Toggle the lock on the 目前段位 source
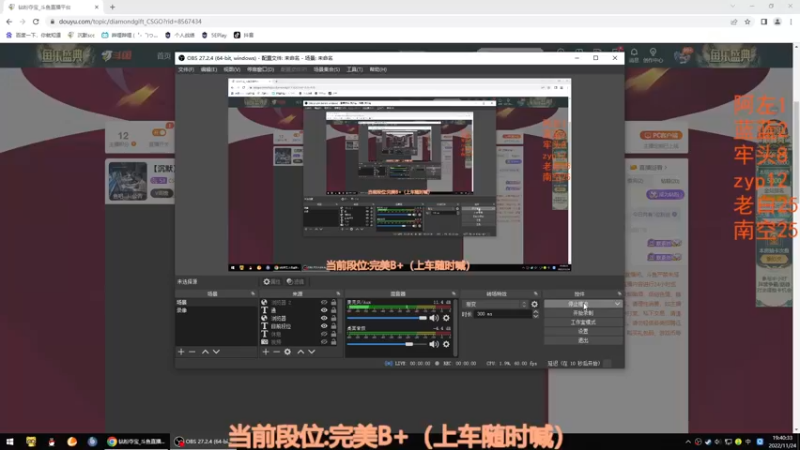Image resolution: width=800 pixels, height=450 pixels. 334,326
